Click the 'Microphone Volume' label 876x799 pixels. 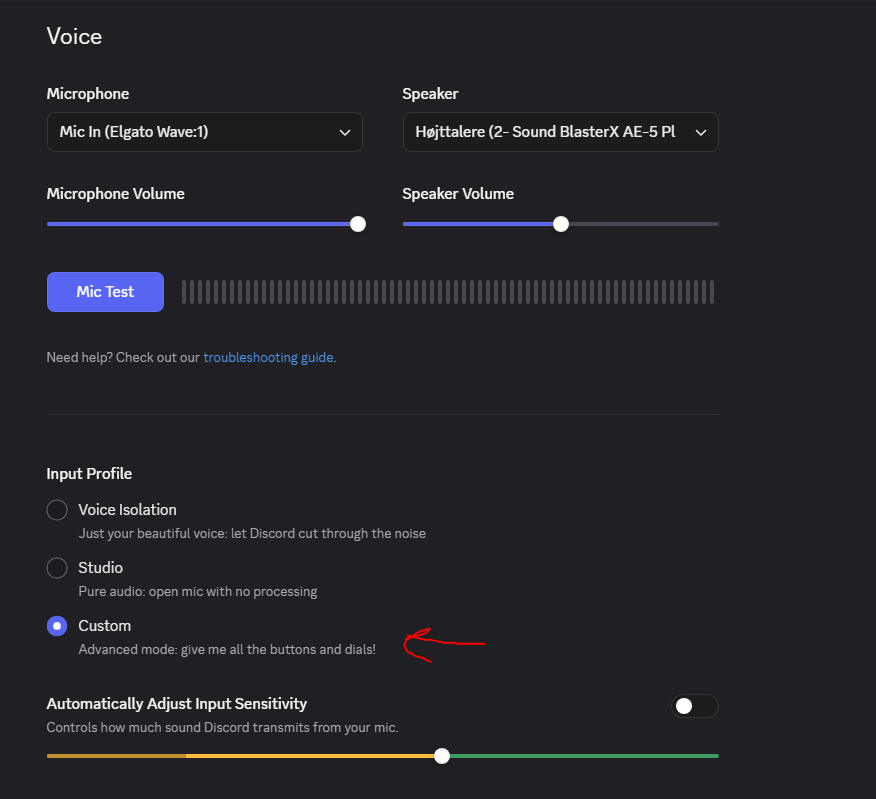(116, 194)
